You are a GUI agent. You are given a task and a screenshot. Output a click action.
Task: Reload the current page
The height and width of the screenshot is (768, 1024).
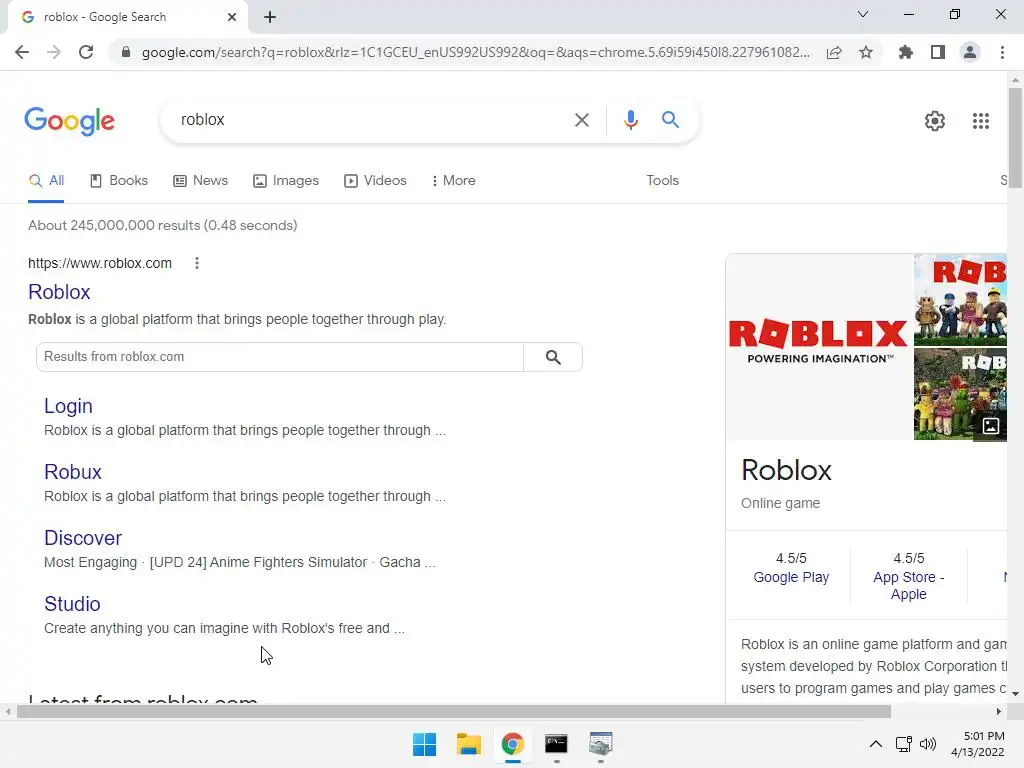point(86,52)
